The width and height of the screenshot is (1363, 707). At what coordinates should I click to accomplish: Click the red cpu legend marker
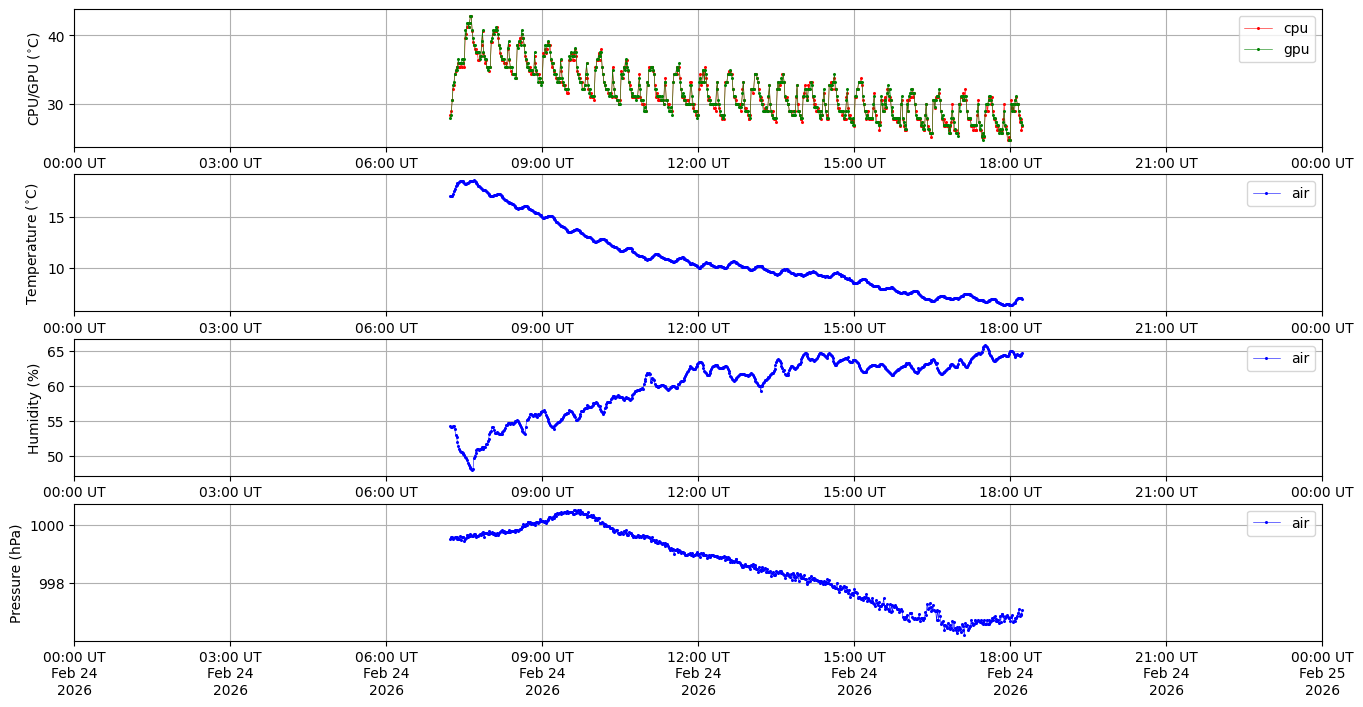tap(1257, 28)
